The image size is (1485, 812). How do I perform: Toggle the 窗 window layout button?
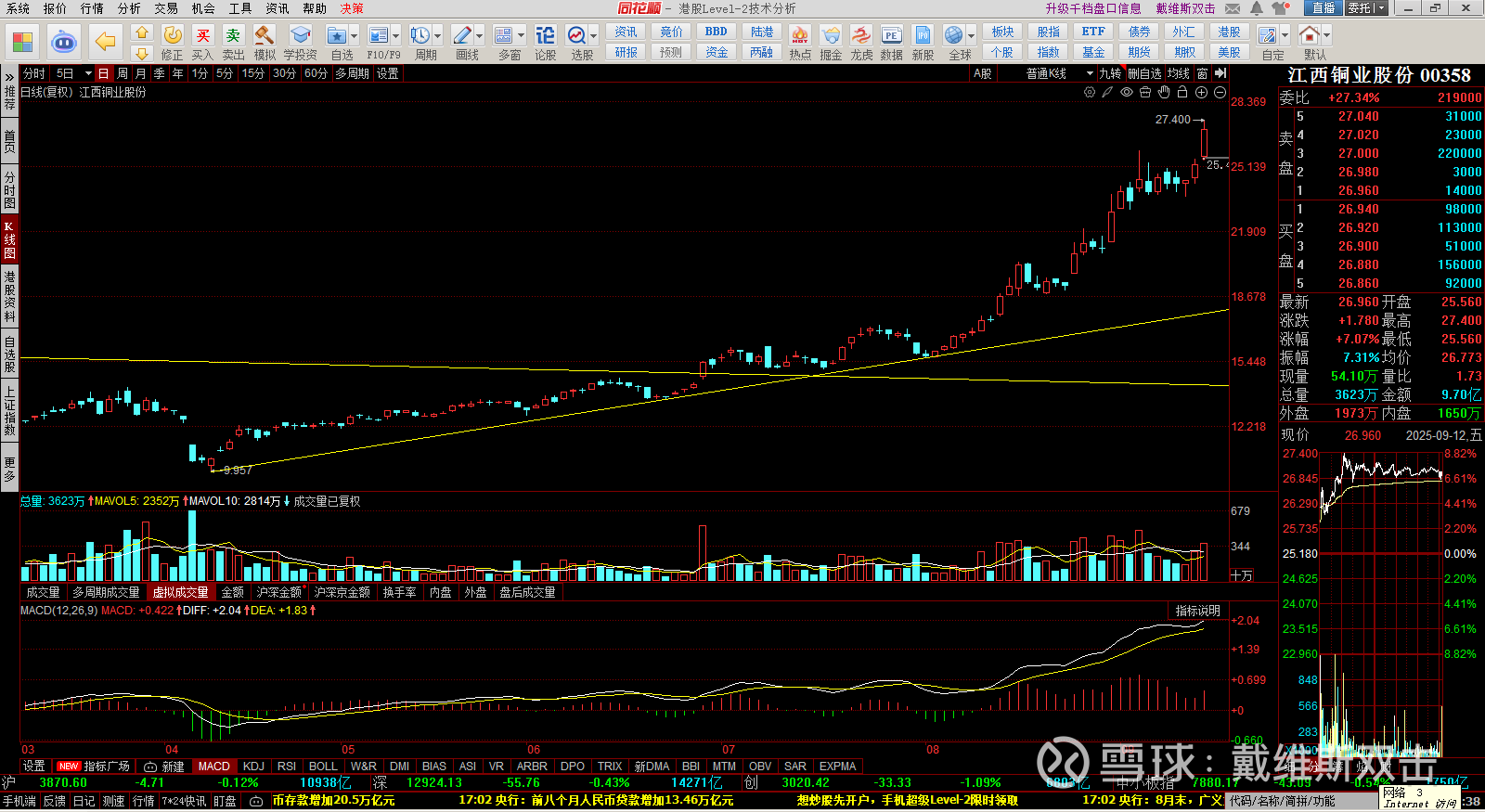click(x=1202, y=73)
